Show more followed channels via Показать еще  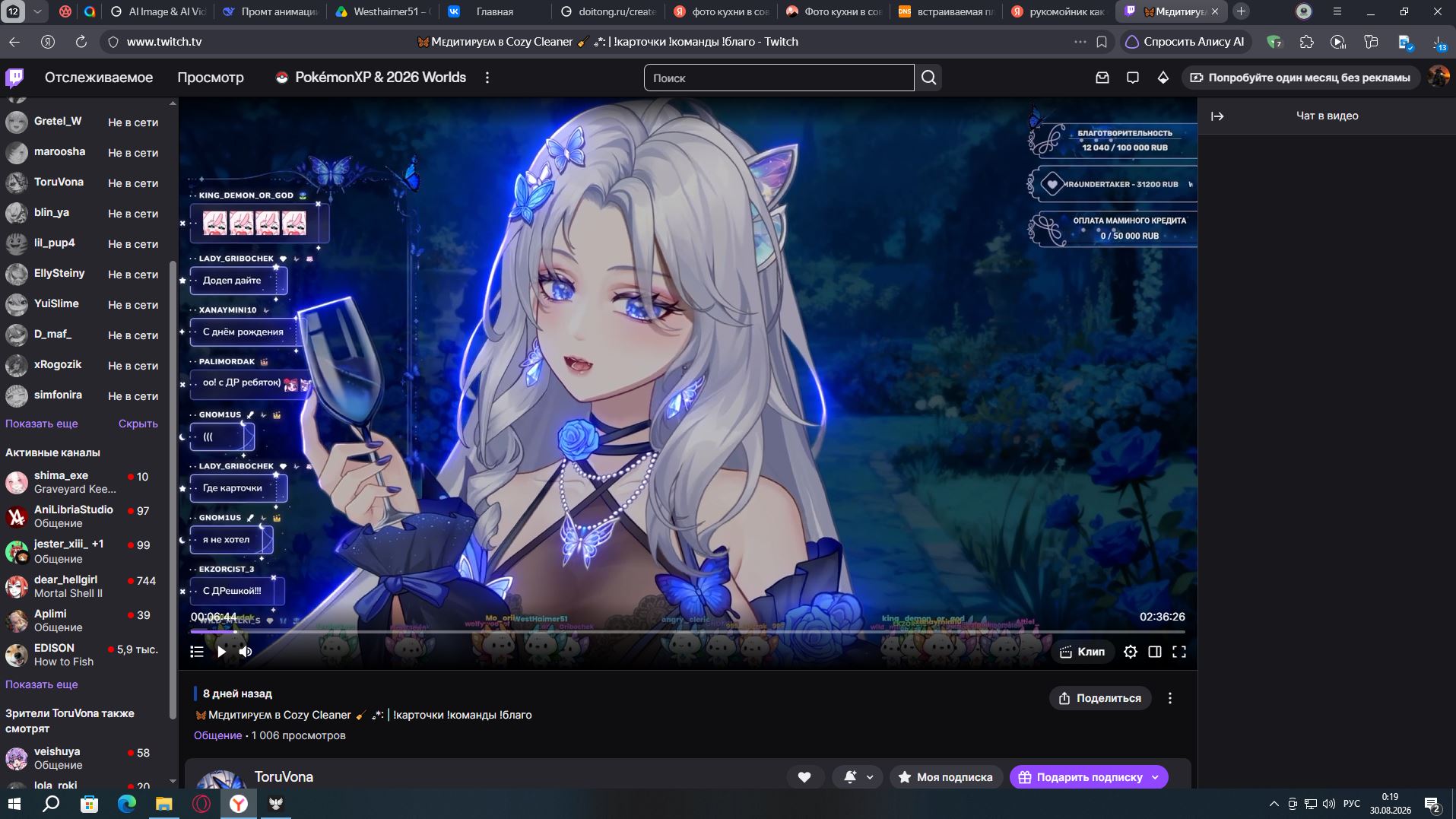(x=42, y=424)
